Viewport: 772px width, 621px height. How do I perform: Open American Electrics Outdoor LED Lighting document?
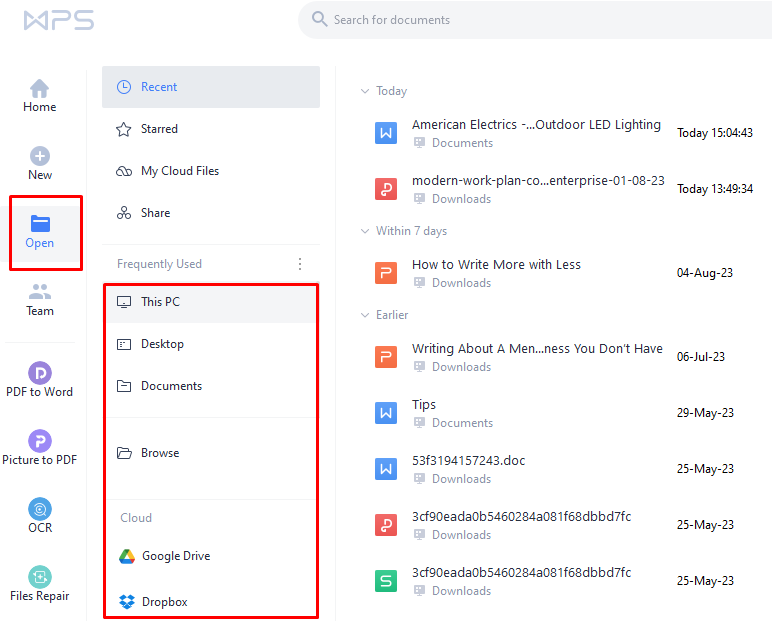tap(536, 125)
